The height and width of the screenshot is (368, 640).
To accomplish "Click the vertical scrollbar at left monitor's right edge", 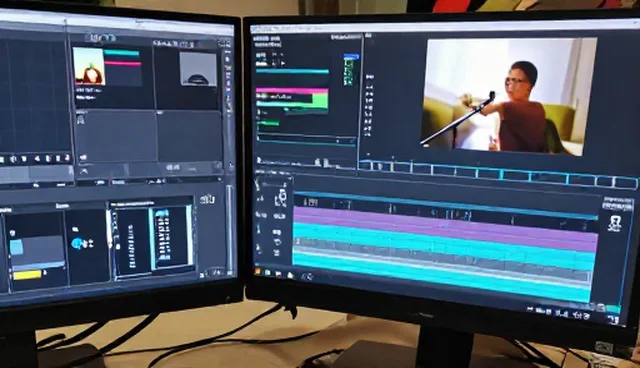I will pos(229,228).
